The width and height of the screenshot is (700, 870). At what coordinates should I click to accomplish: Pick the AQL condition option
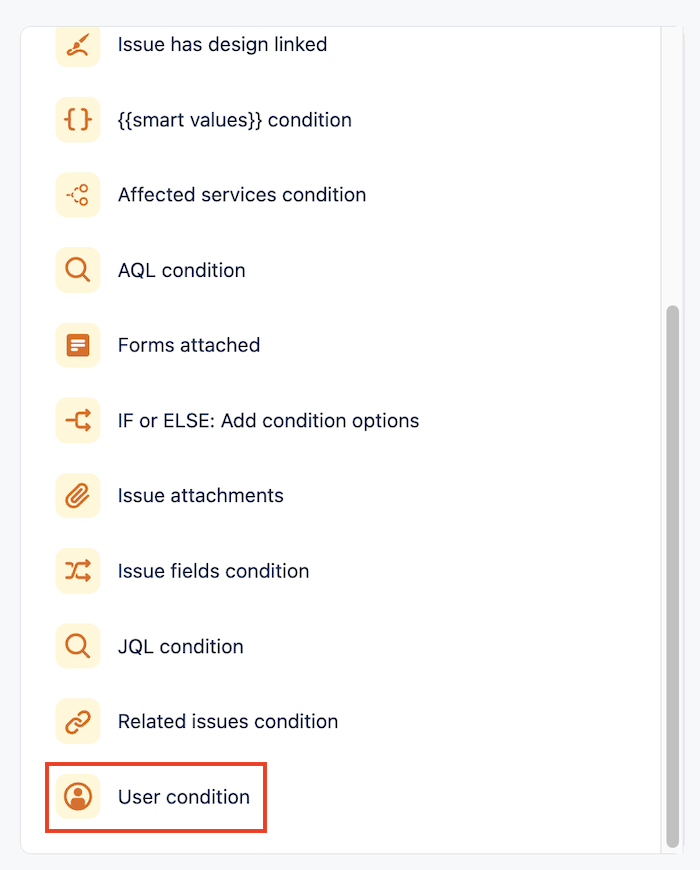click(181, 270)
